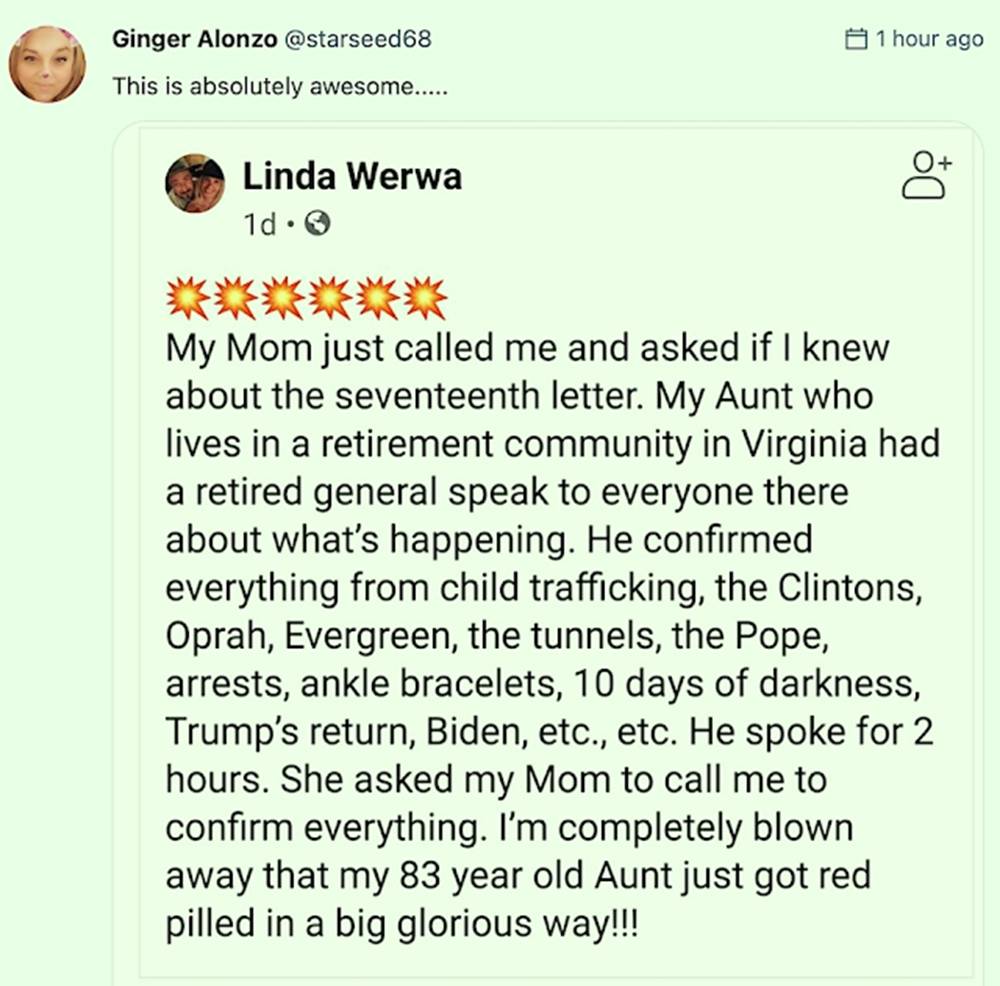
Task: Open Ginger Alonzo's profile avatar
Action: click(x=47, y=64)
